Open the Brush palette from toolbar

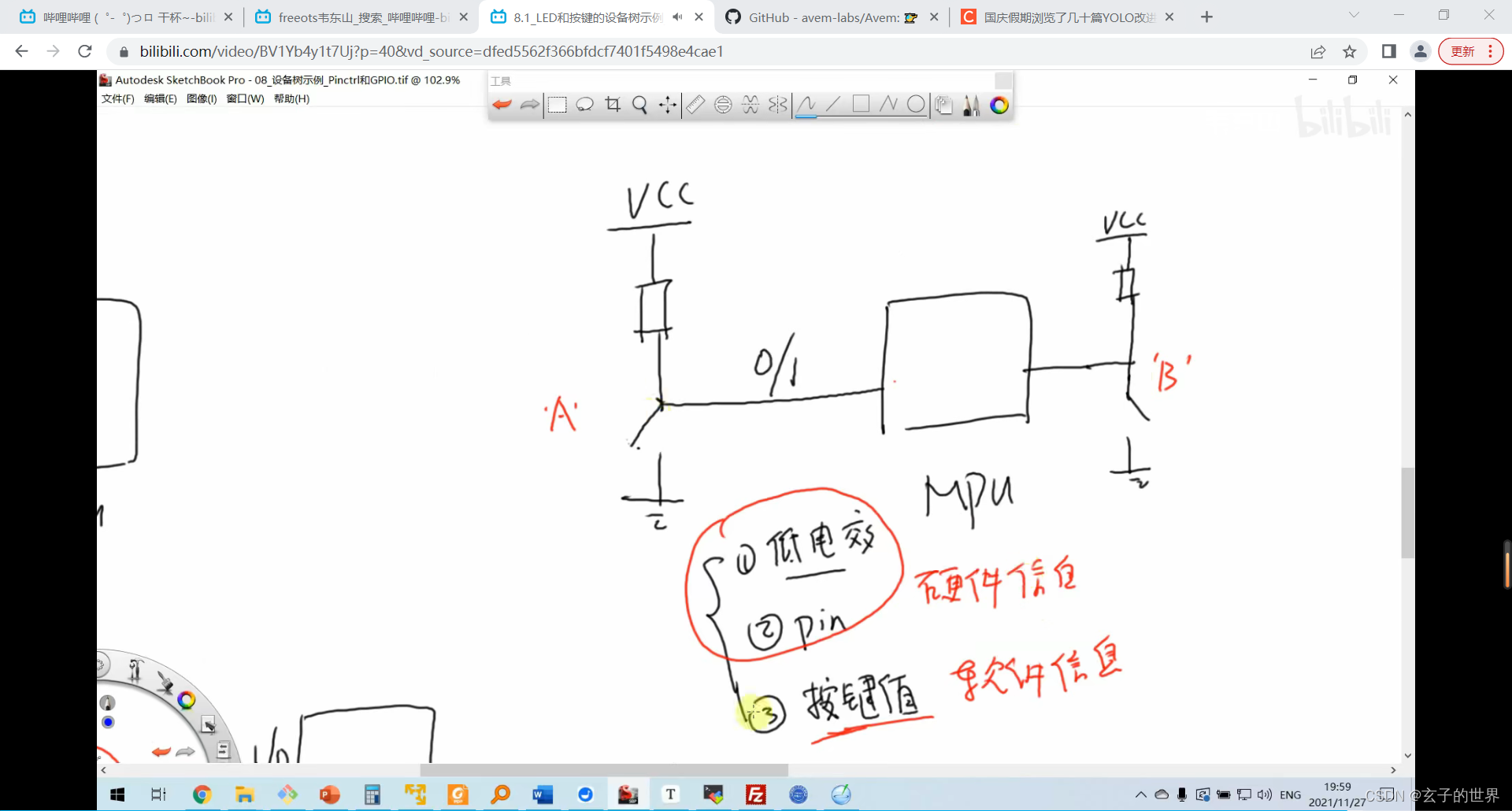coord(972,105)
